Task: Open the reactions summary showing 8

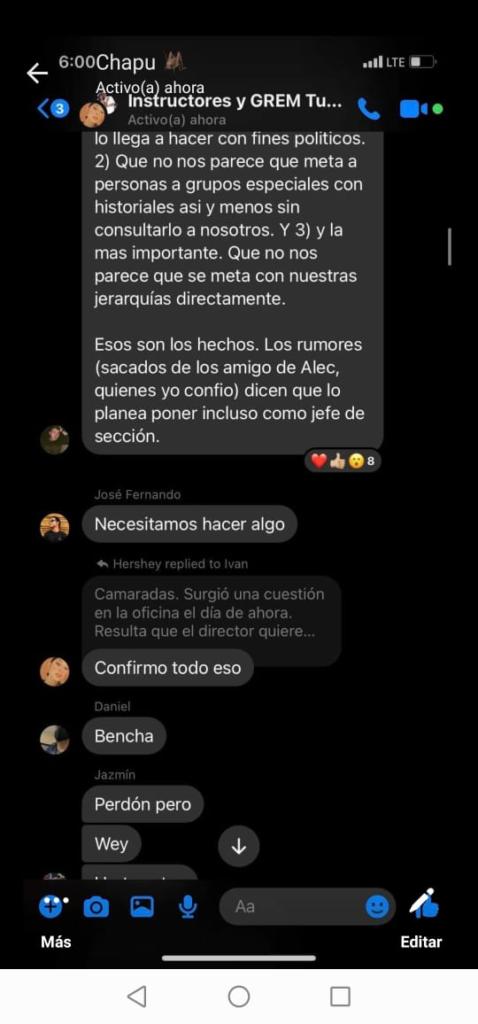Action: [343, 462]
